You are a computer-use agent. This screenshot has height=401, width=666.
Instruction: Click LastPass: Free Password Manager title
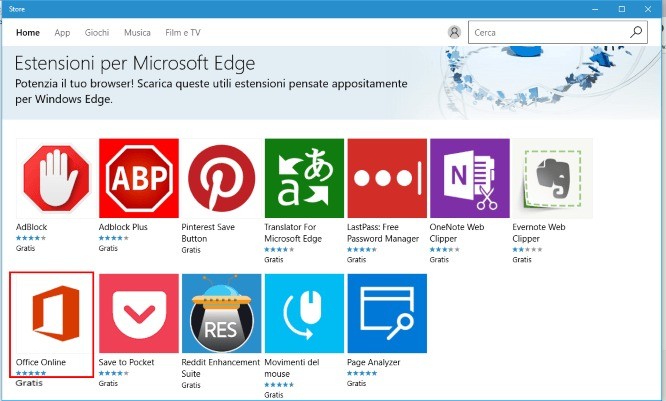pos(383,233)
